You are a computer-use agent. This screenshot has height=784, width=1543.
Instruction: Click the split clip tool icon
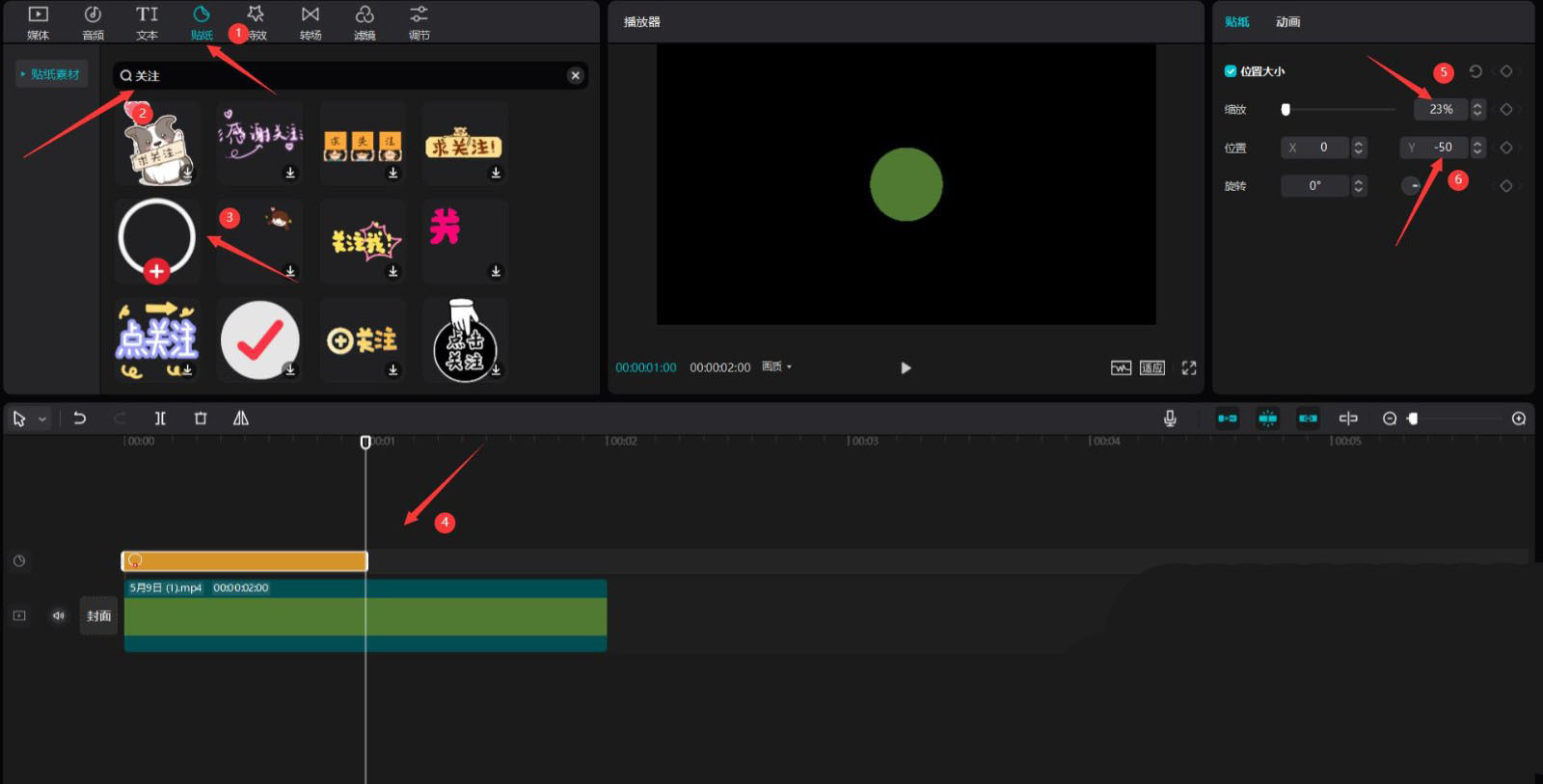click(x=160, y=419)
